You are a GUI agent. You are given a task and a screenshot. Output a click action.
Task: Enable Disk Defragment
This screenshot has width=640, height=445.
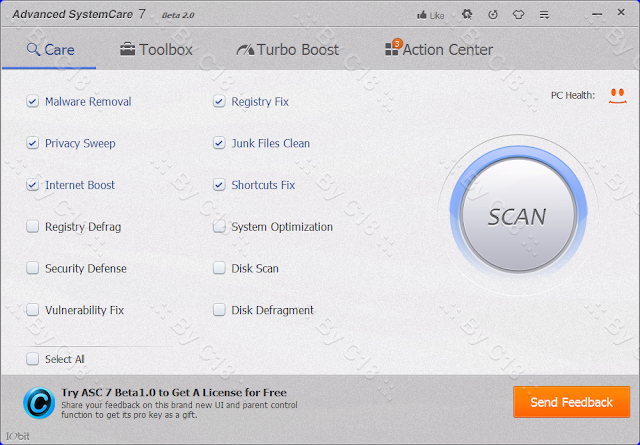tap(219, 309)
